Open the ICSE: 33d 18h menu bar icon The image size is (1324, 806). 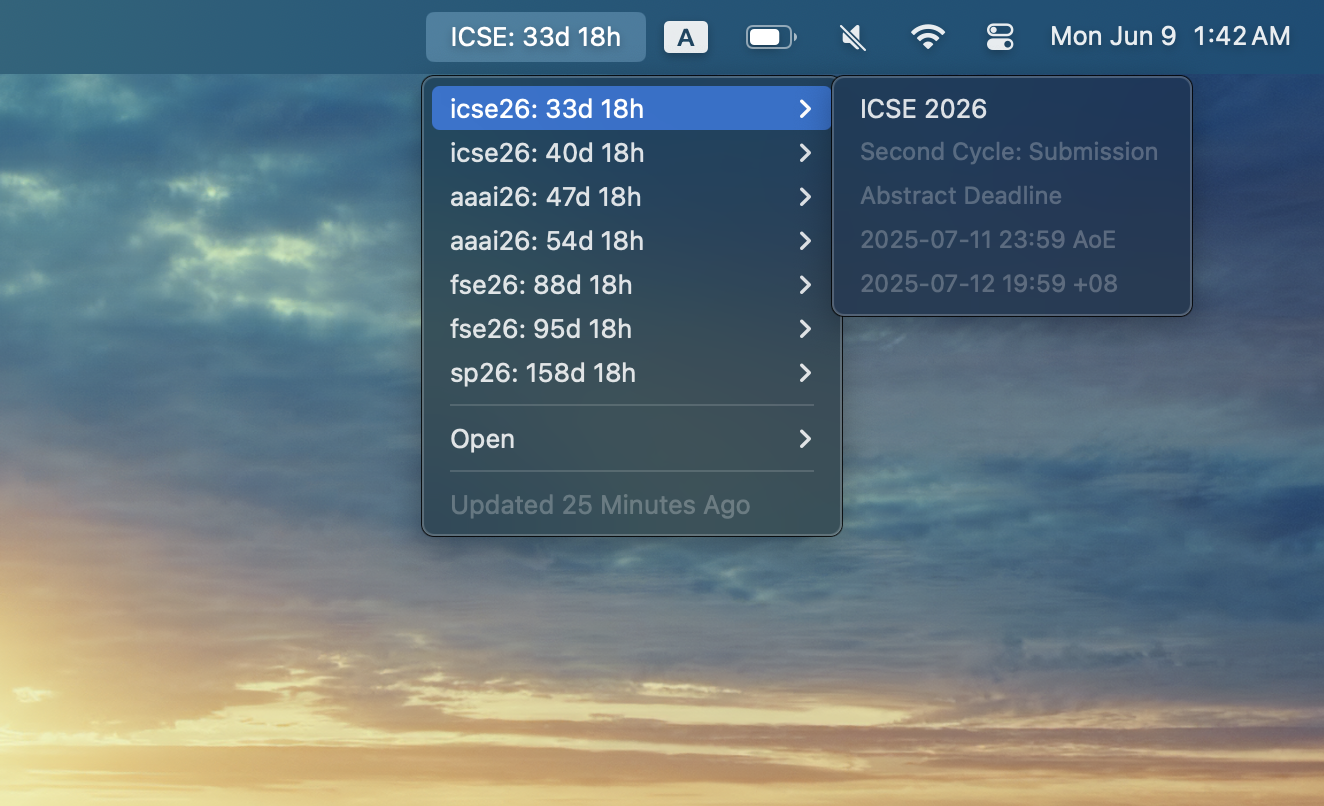[x=535, y=36]
